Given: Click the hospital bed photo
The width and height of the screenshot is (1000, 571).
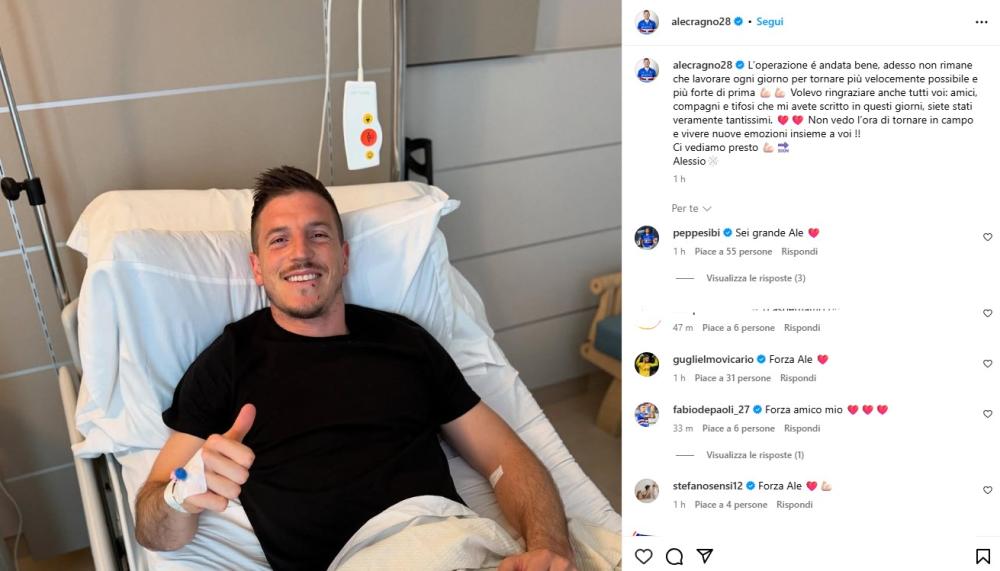Looking at the screenshot, I should coord(311,285).
